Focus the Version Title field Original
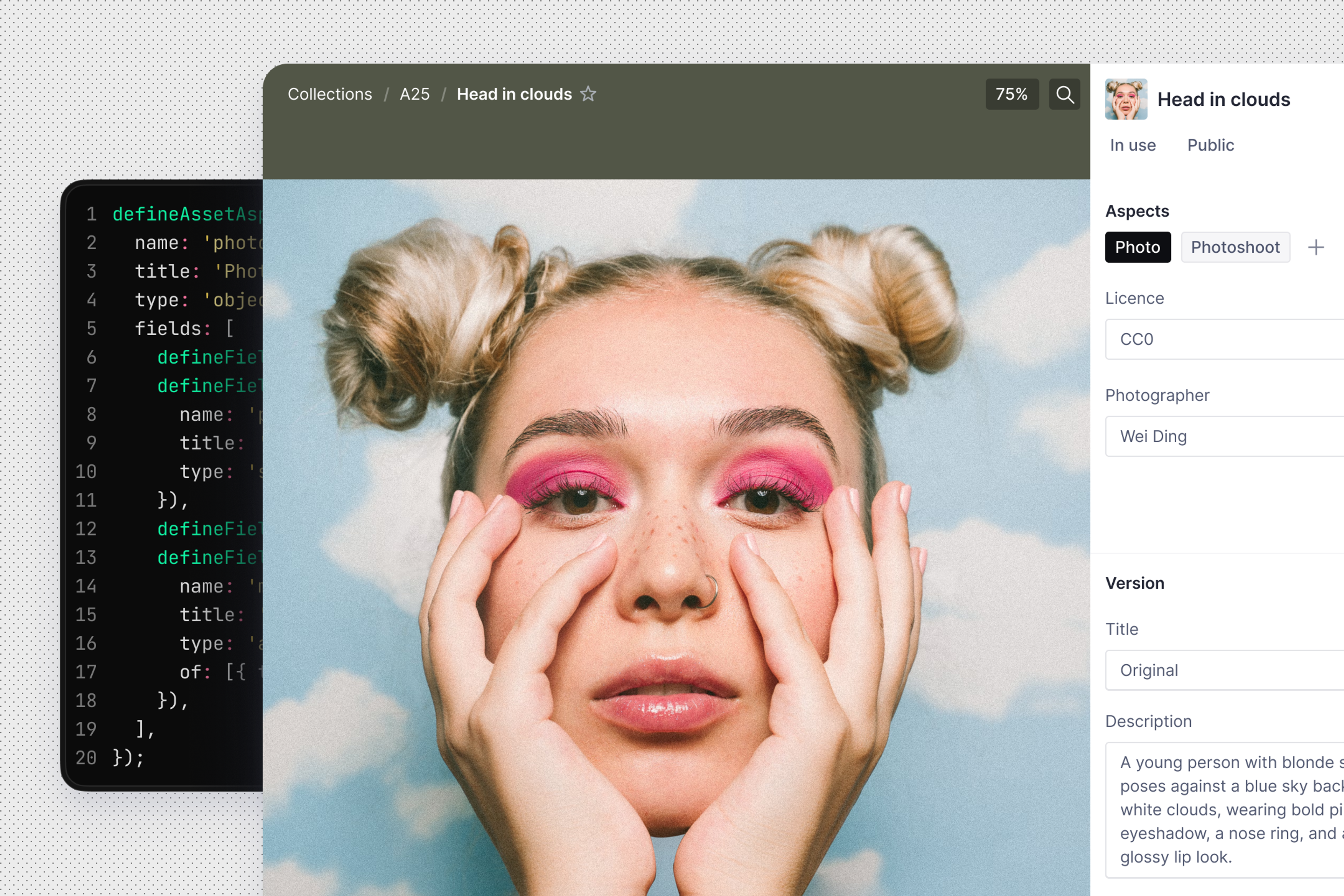Screen dimensions: 1344x896 1223,670
